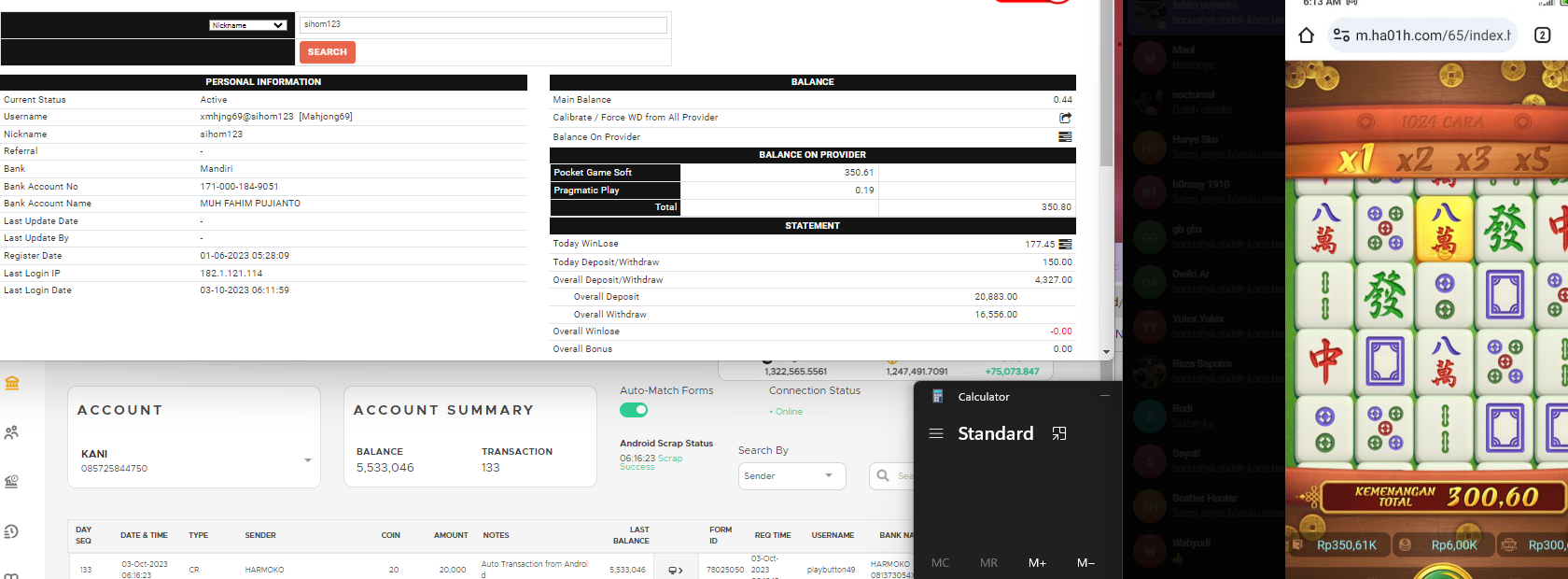The image size is (1568, 579).
Task: Click the red 中 mahjong tile
Action: coord(1325,360)
